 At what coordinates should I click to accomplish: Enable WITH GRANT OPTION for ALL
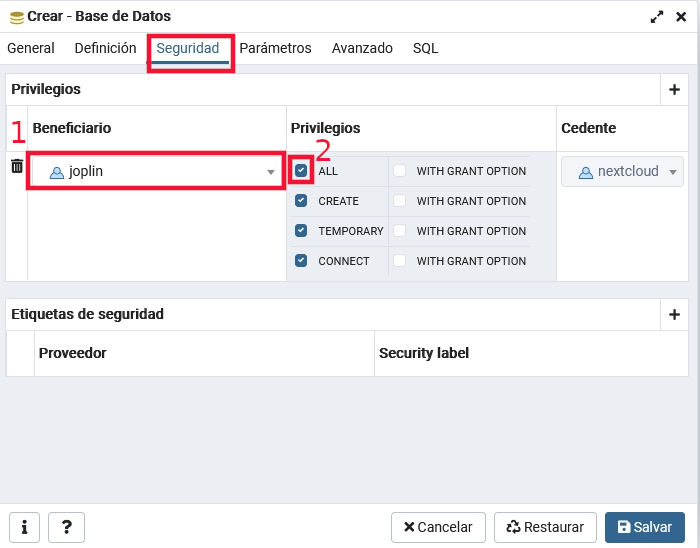(x=400, y=171)
